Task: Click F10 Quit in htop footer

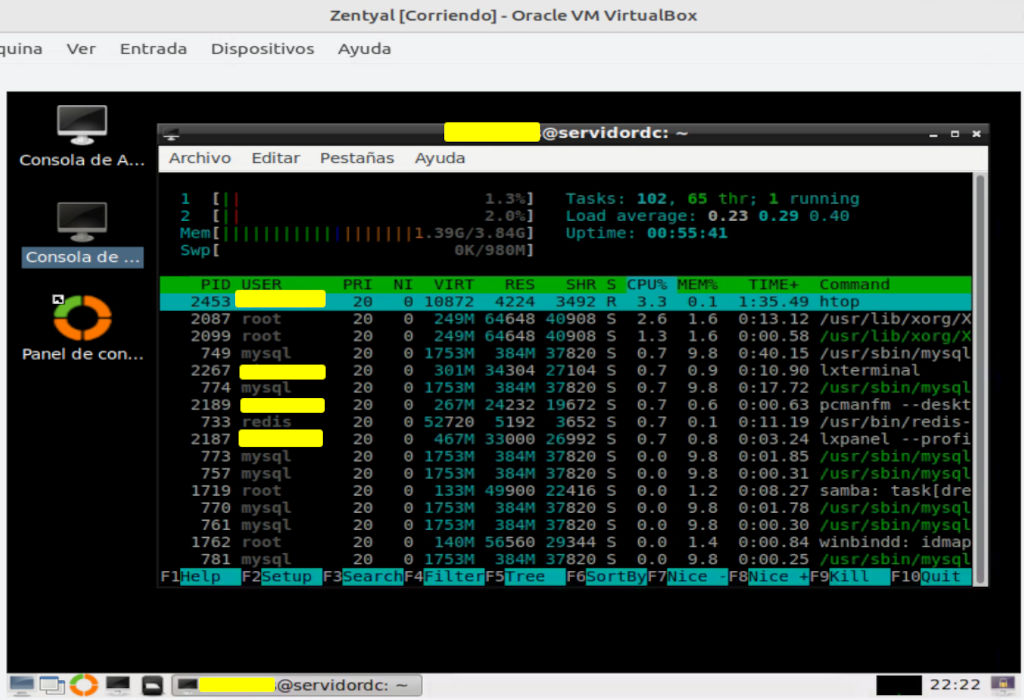Action: [931, 577]
